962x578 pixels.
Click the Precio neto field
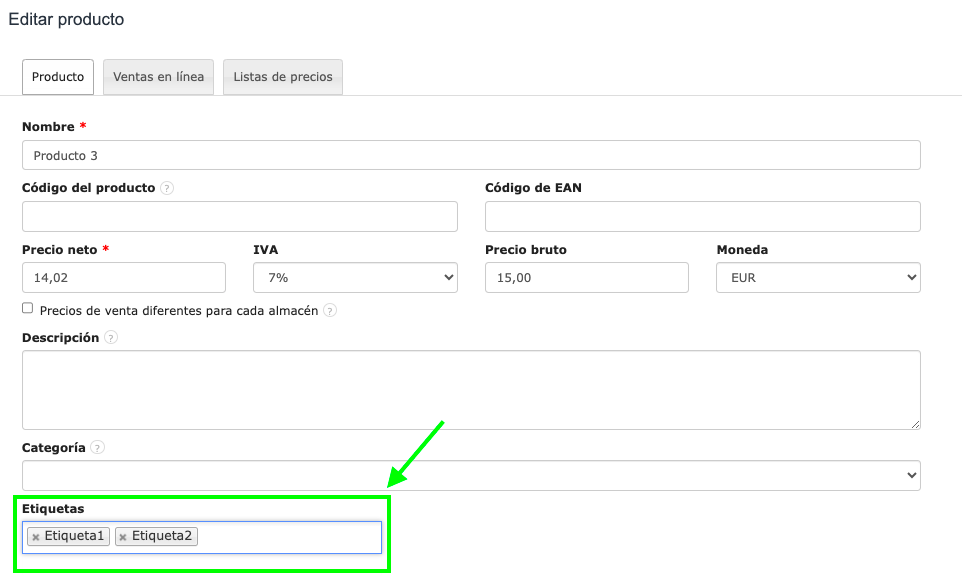point(124,278)
